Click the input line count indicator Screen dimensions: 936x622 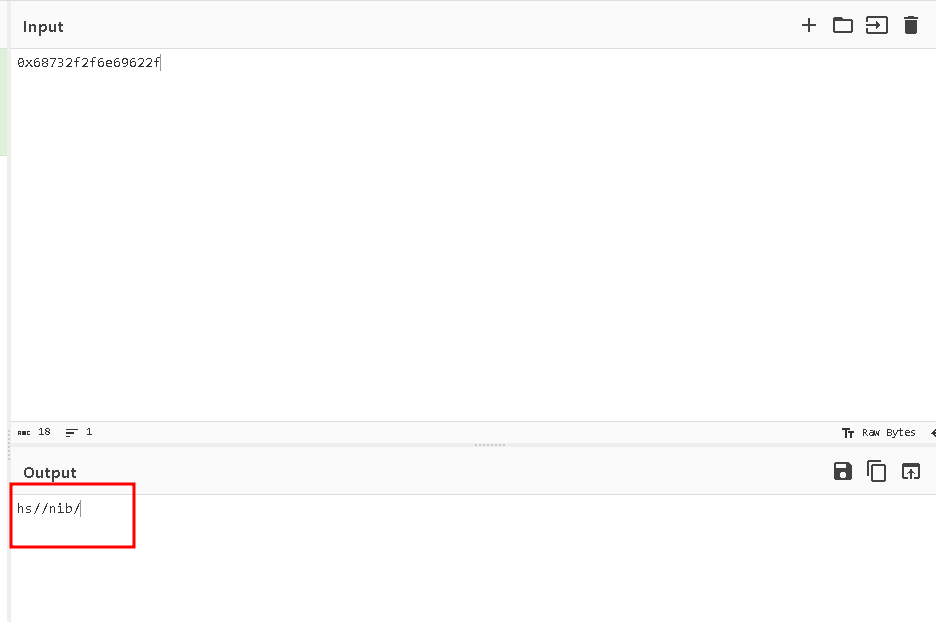(79, 432)
